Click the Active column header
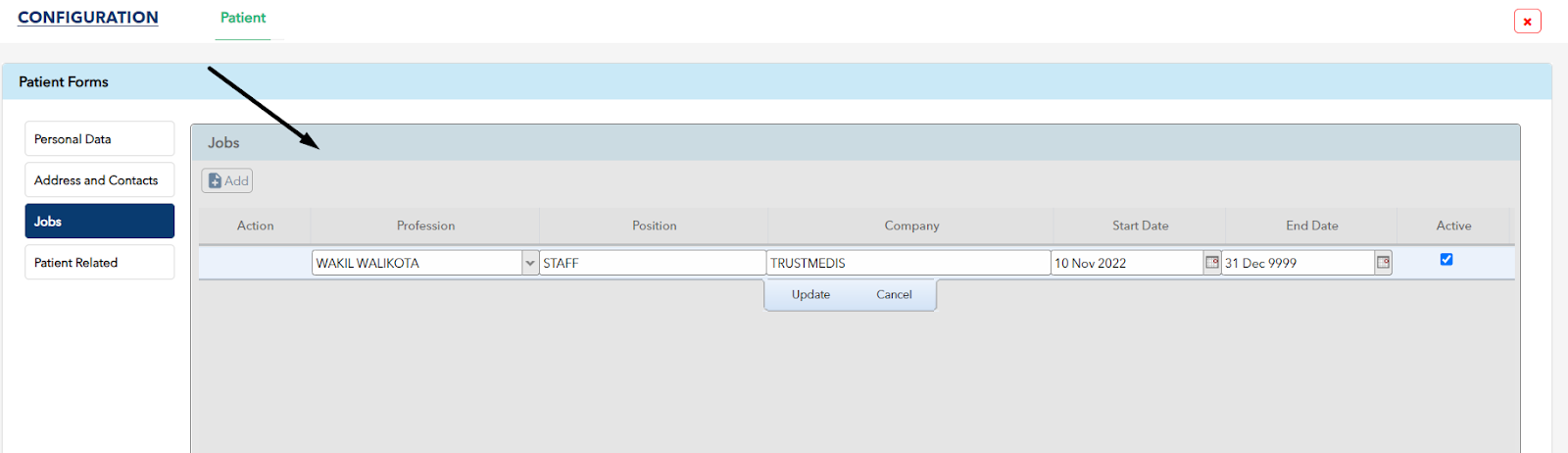The height and width of the screenshot is (453, 1568). (1453, 226)
